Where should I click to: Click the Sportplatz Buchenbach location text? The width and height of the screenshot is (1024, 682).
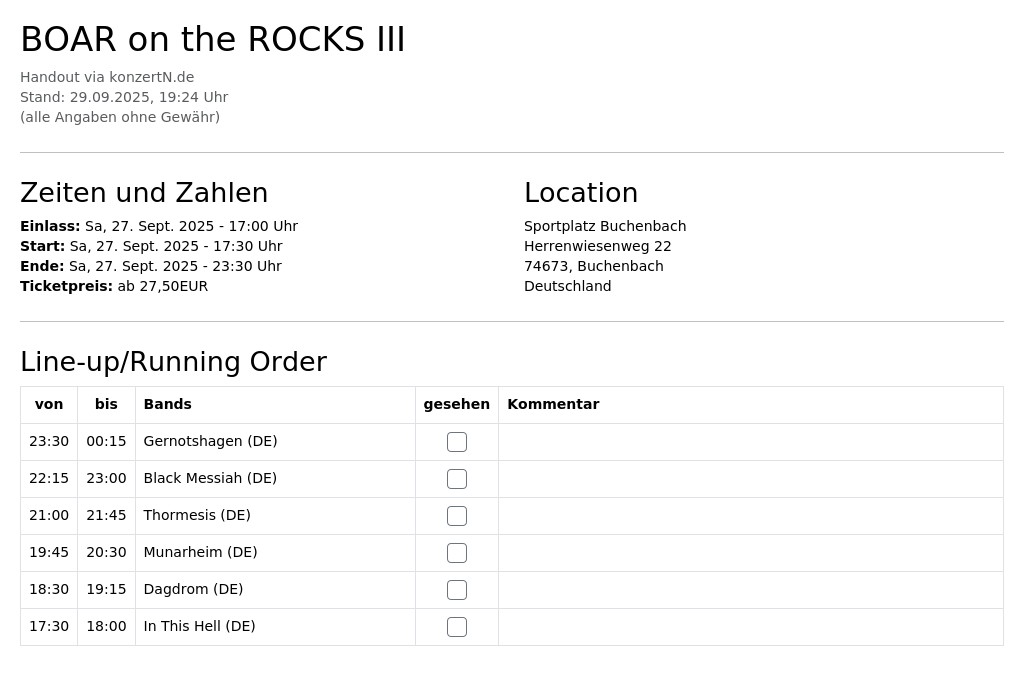click(x=605, y=226)
